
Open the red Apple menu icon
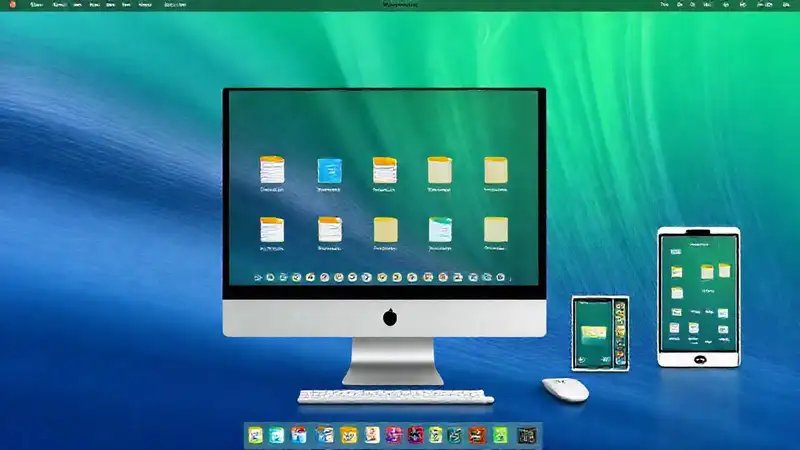point(13,4)
